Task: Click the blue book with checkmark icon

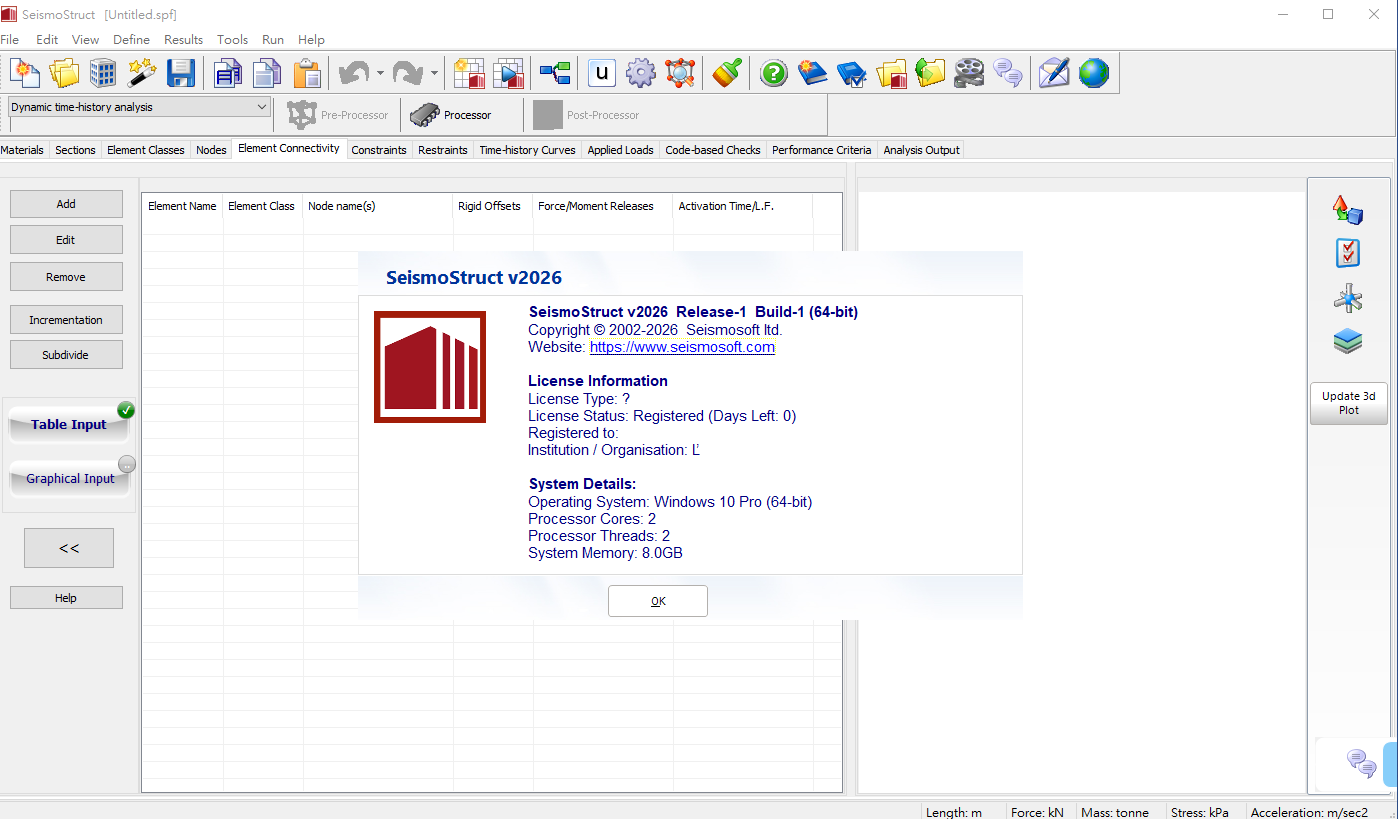Action: pos(852,73)
